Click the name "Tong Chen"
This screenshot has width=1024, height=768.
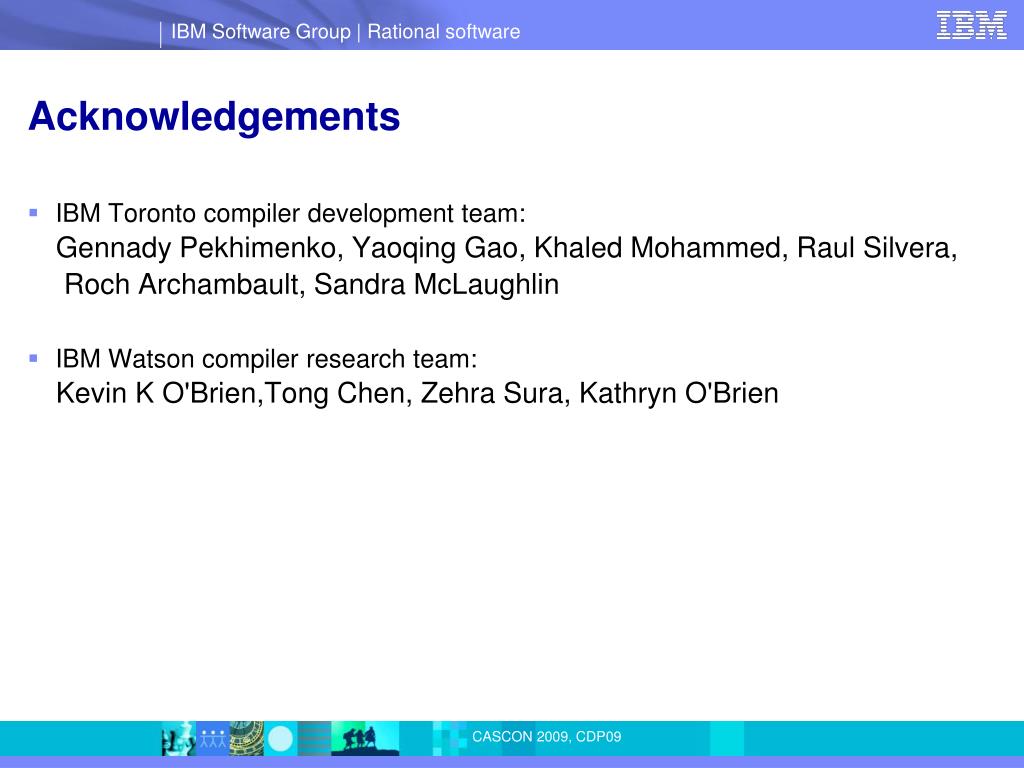(x=334, y=393)
